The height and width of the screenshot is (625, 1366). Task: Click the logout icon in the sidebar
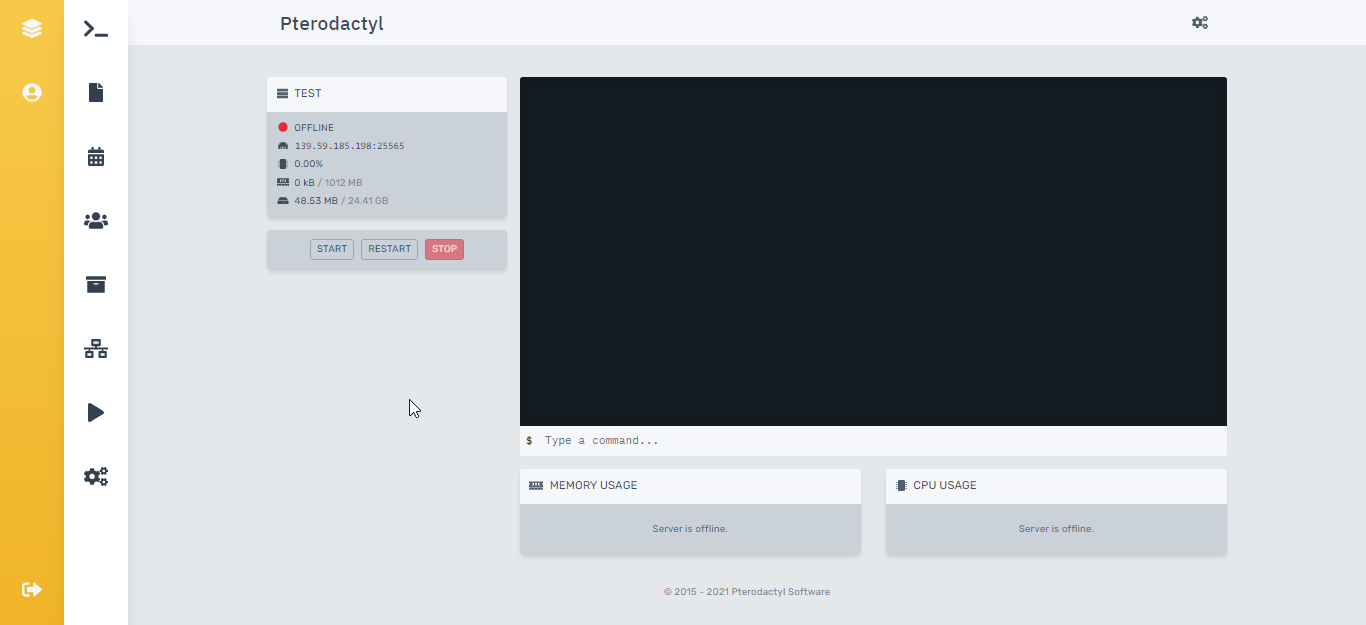[x=32, y=589]
